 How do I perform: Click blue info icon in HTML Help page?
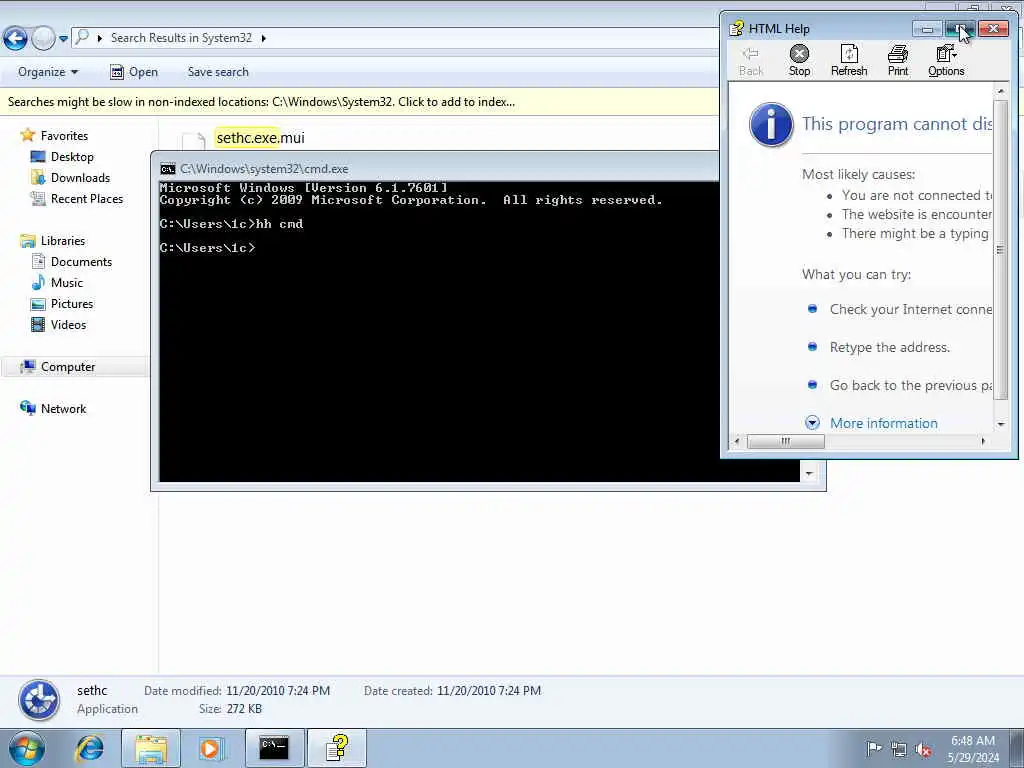click(x=771, y=125)
